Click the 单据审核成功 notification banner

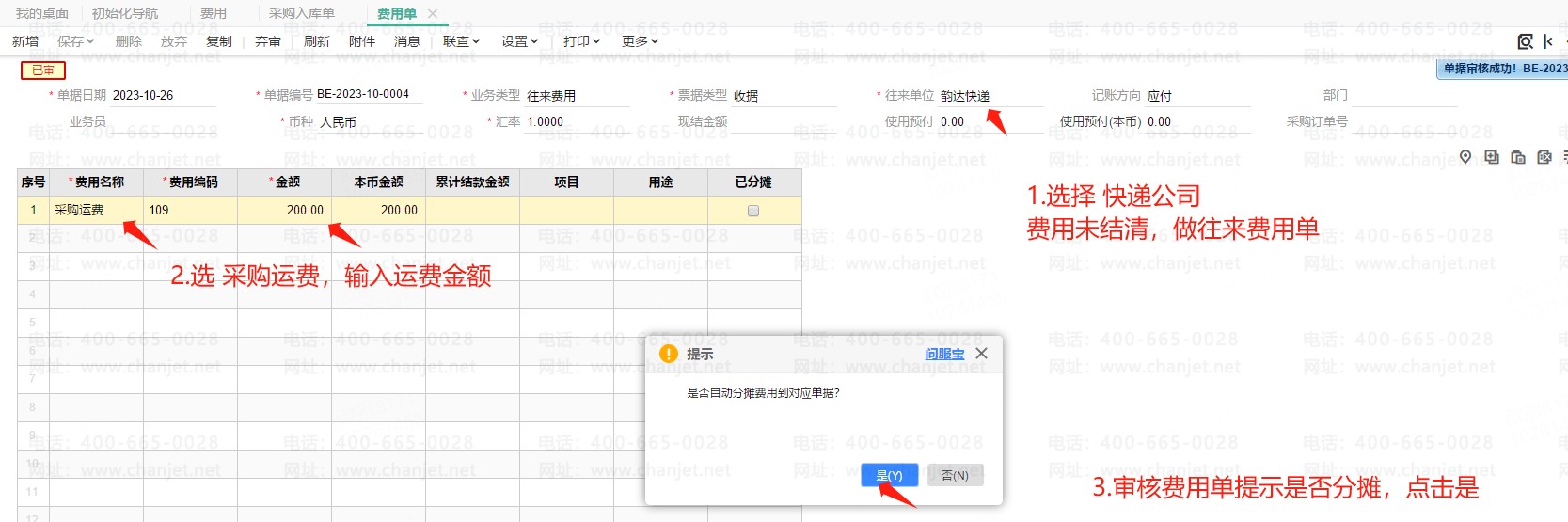pos(1502,69)
